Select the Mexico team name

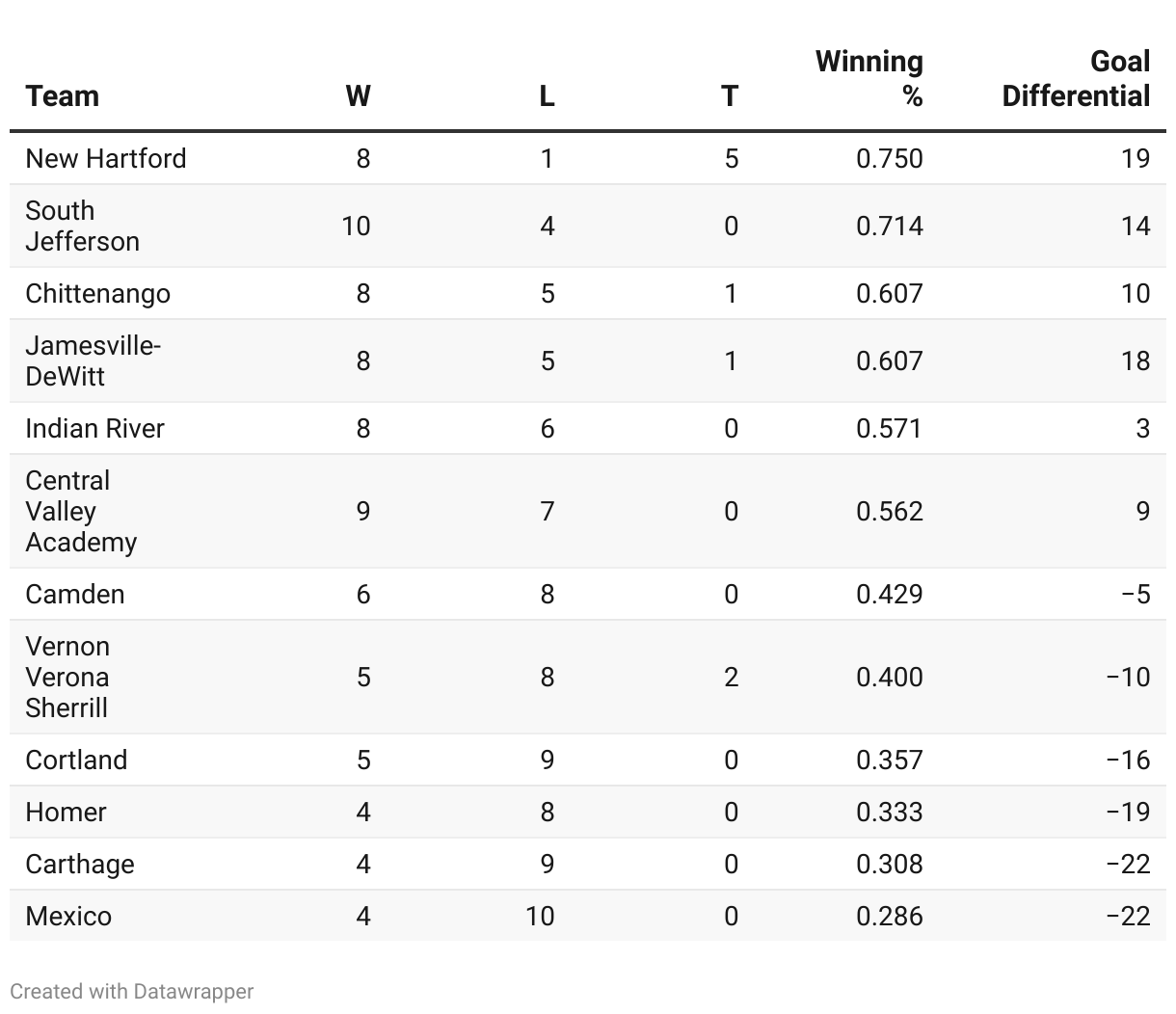coord(68,916)
